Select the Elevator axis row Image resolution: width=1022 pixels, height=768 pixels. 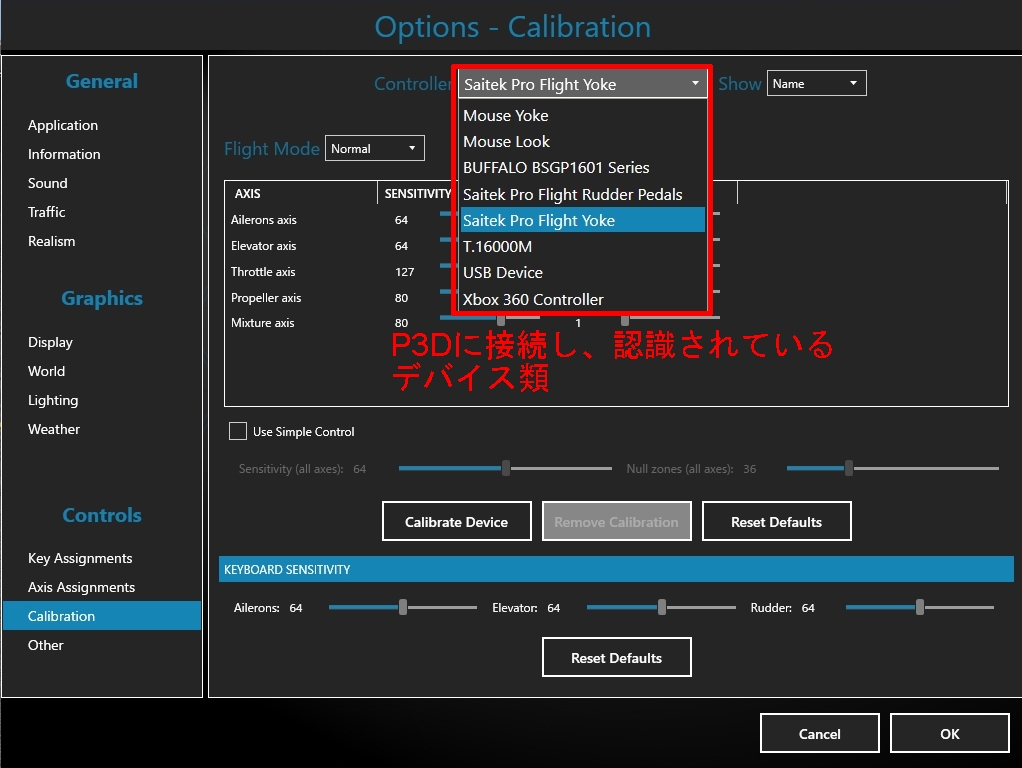point(263,246)
